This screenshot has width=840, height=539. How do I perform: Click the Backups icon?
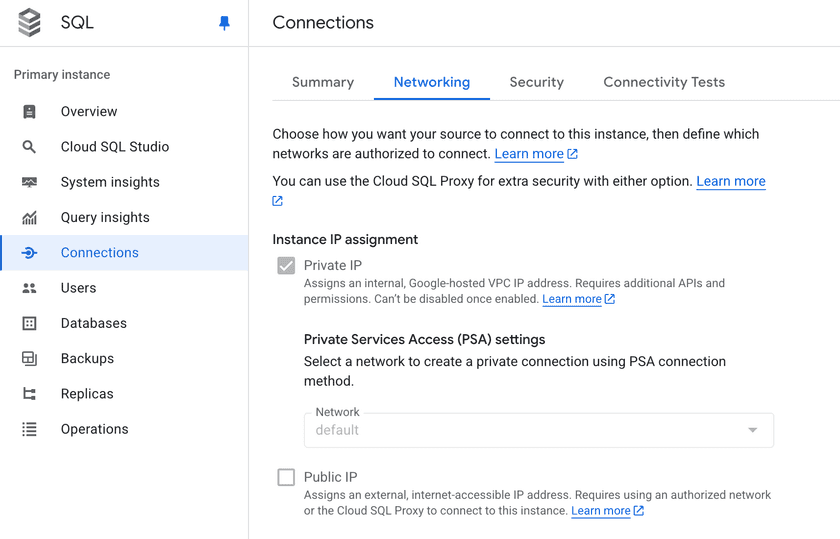click(29, 358)
